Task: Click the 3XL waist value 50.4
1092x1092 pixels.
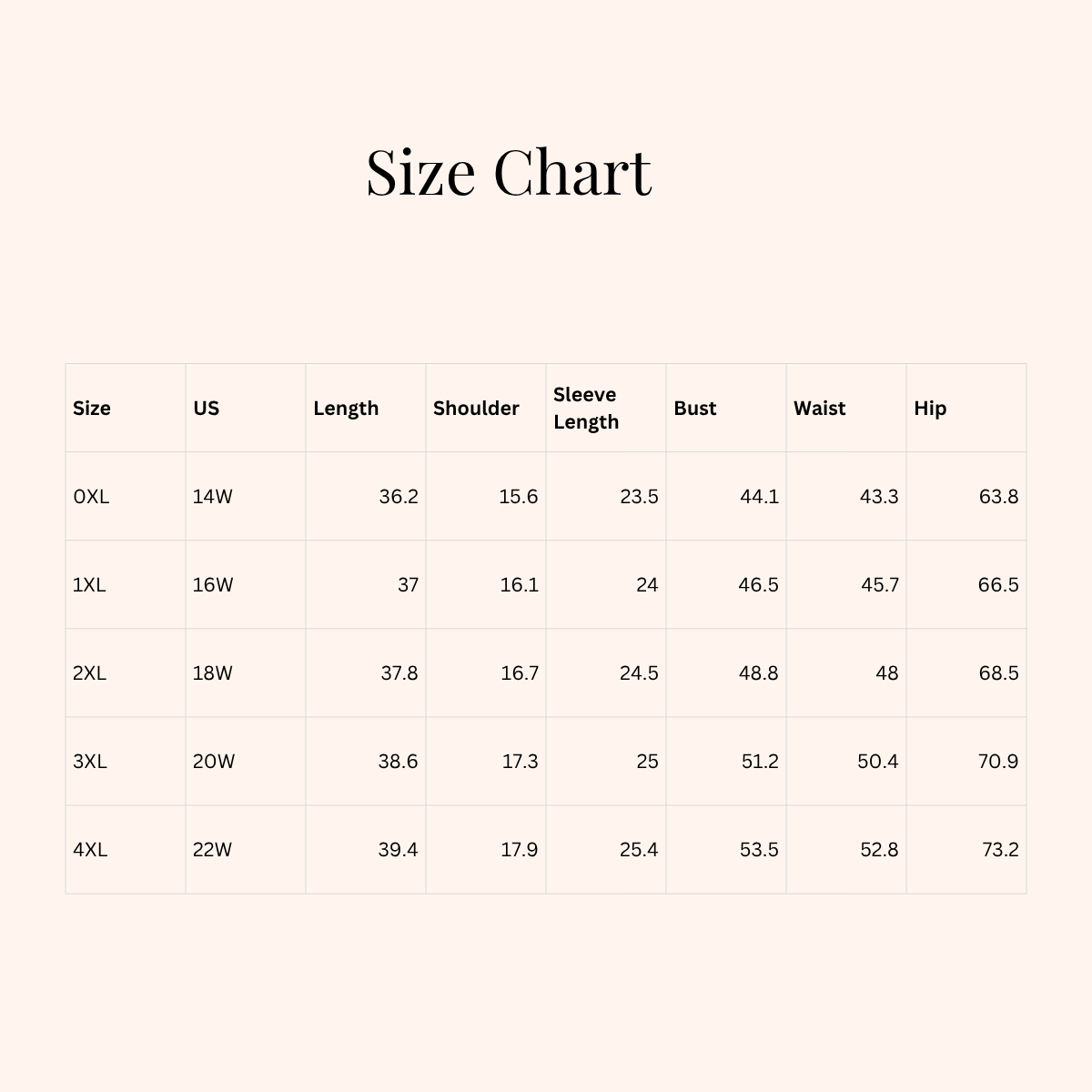Action: 877,762
